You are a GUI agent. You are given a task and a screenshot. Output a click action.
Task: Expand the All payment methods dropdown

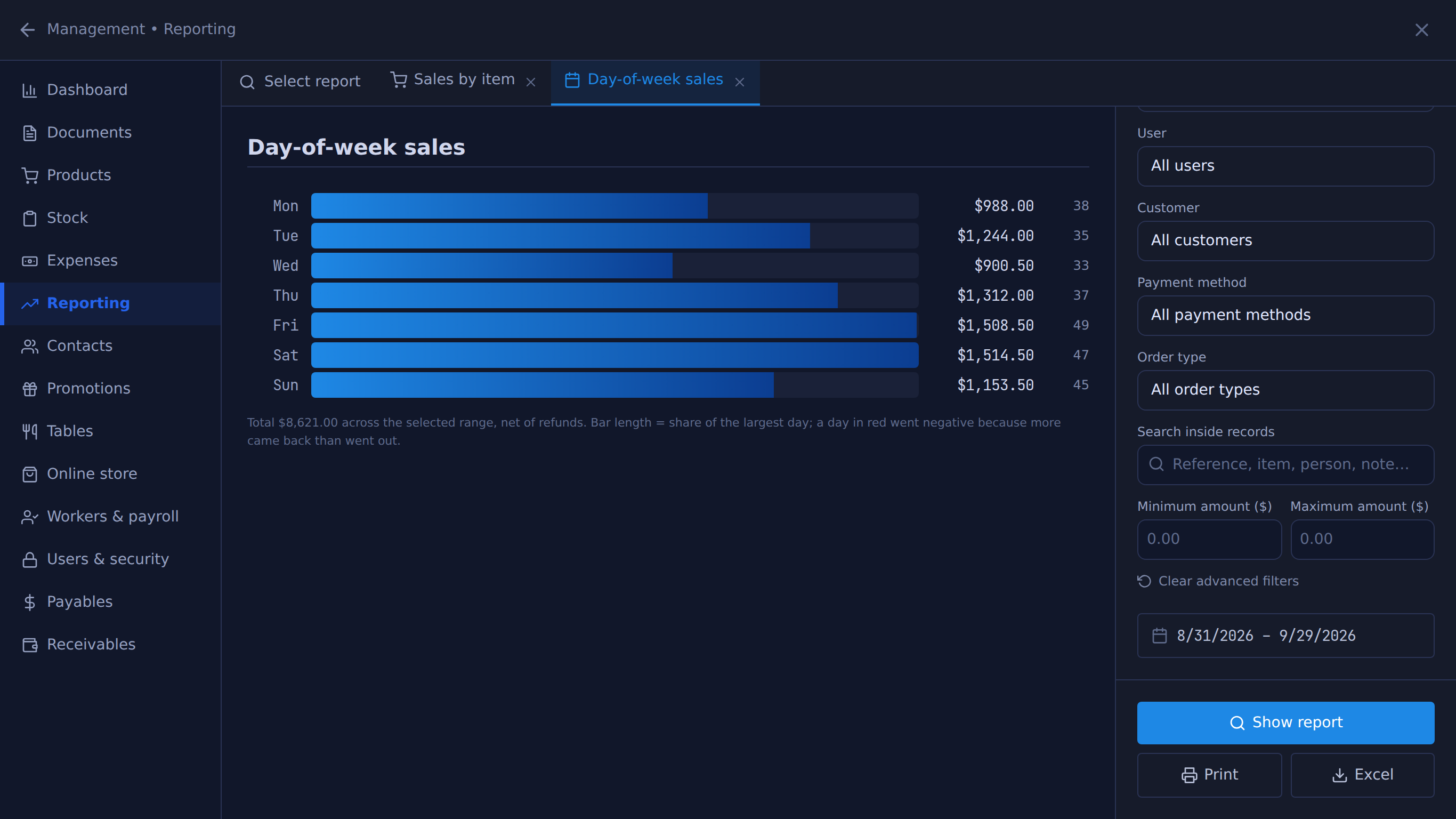pos(1285,316)
